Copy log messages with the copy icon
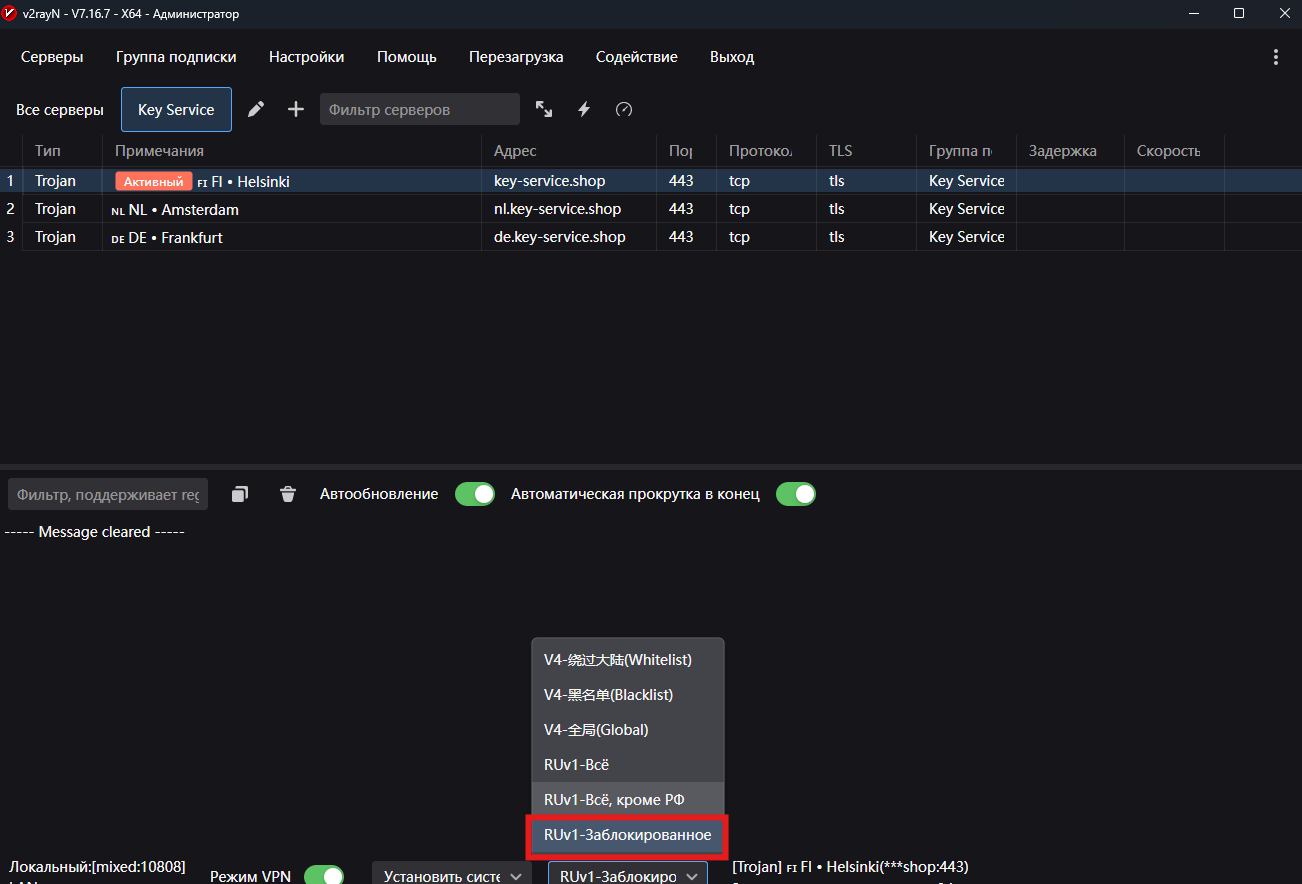 coord(240,494)
